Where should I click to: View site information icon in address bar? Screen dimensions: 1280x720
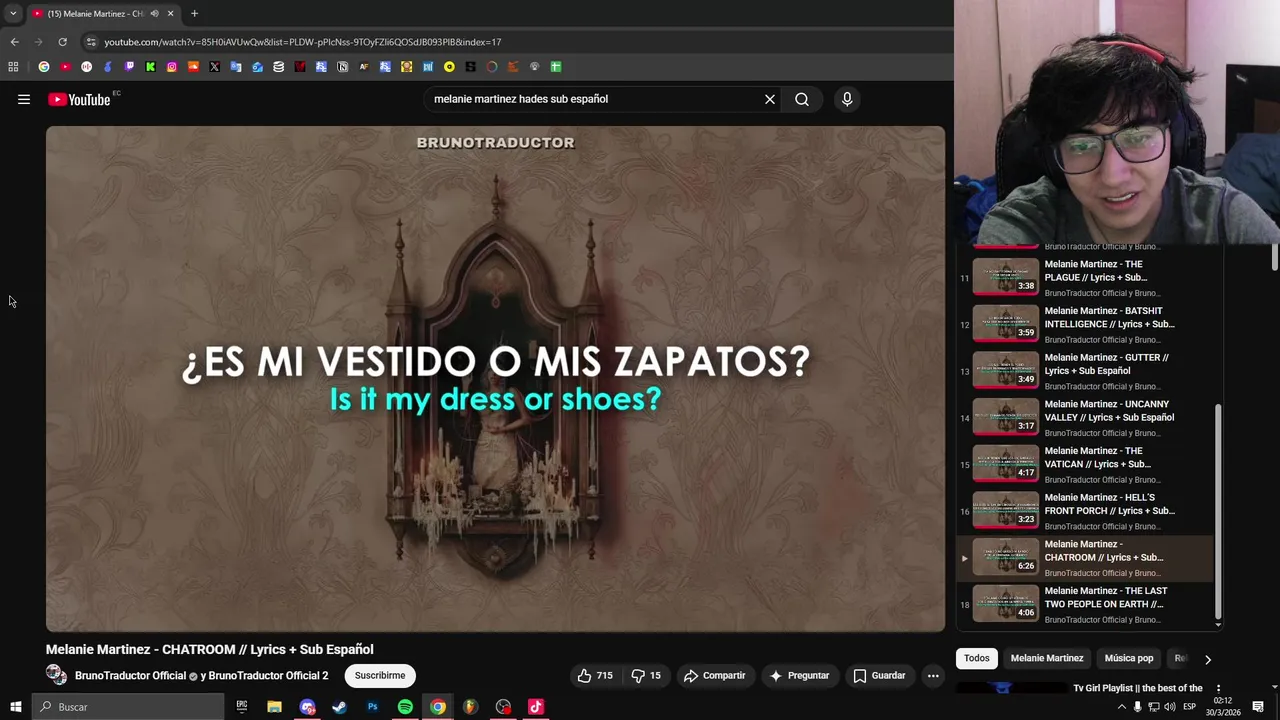tap(91, 42)
